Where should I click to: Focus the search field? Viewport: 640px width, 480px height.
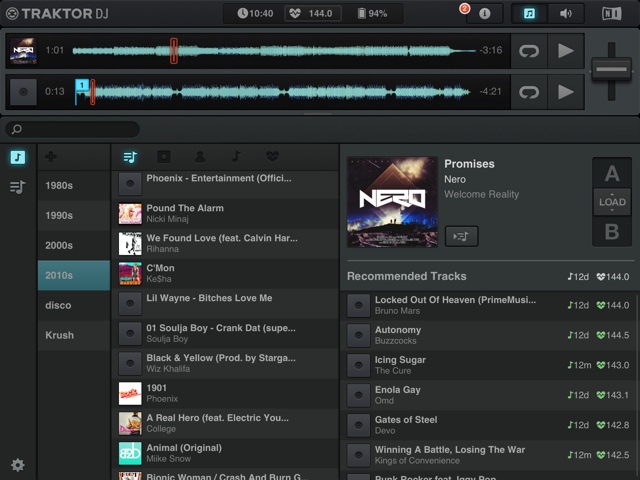[72, 129]
